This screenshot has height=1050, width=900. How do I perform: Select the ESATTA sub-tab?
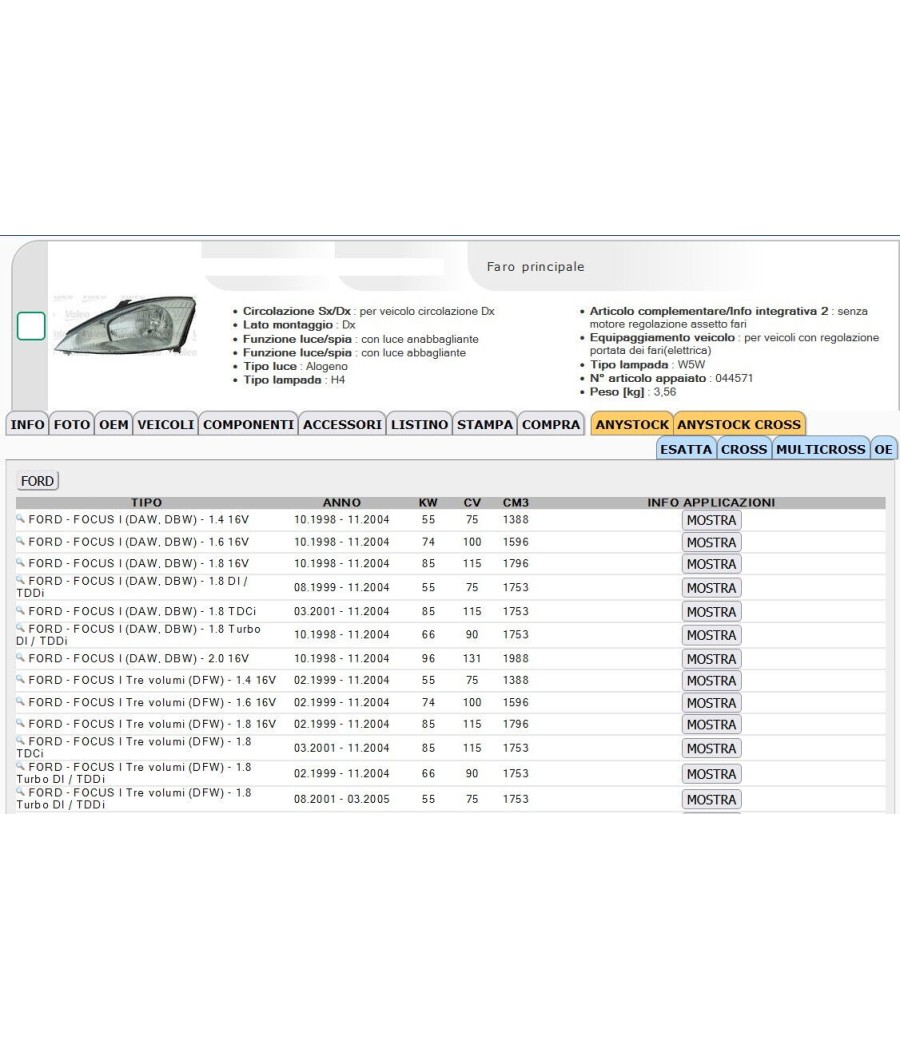coord(686,449)
